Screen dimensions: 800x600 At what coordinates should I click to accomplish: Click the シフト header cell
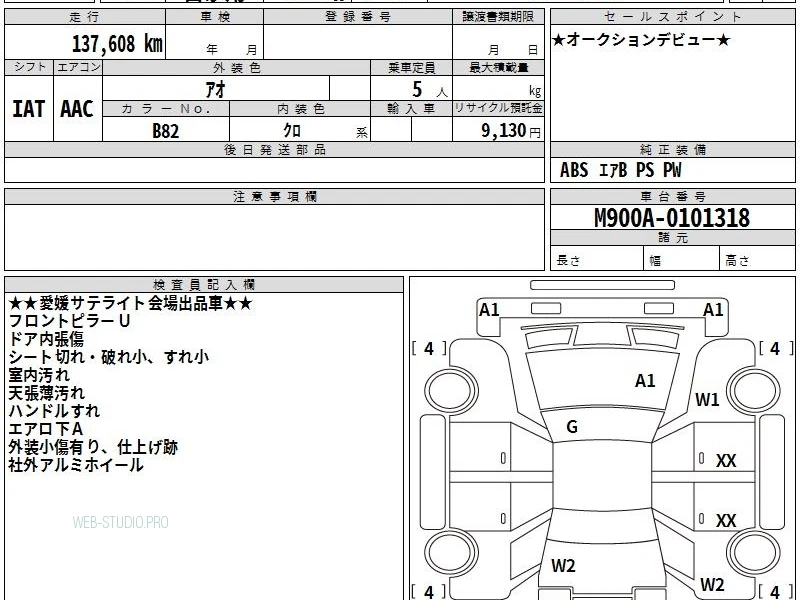click(29, 67)
